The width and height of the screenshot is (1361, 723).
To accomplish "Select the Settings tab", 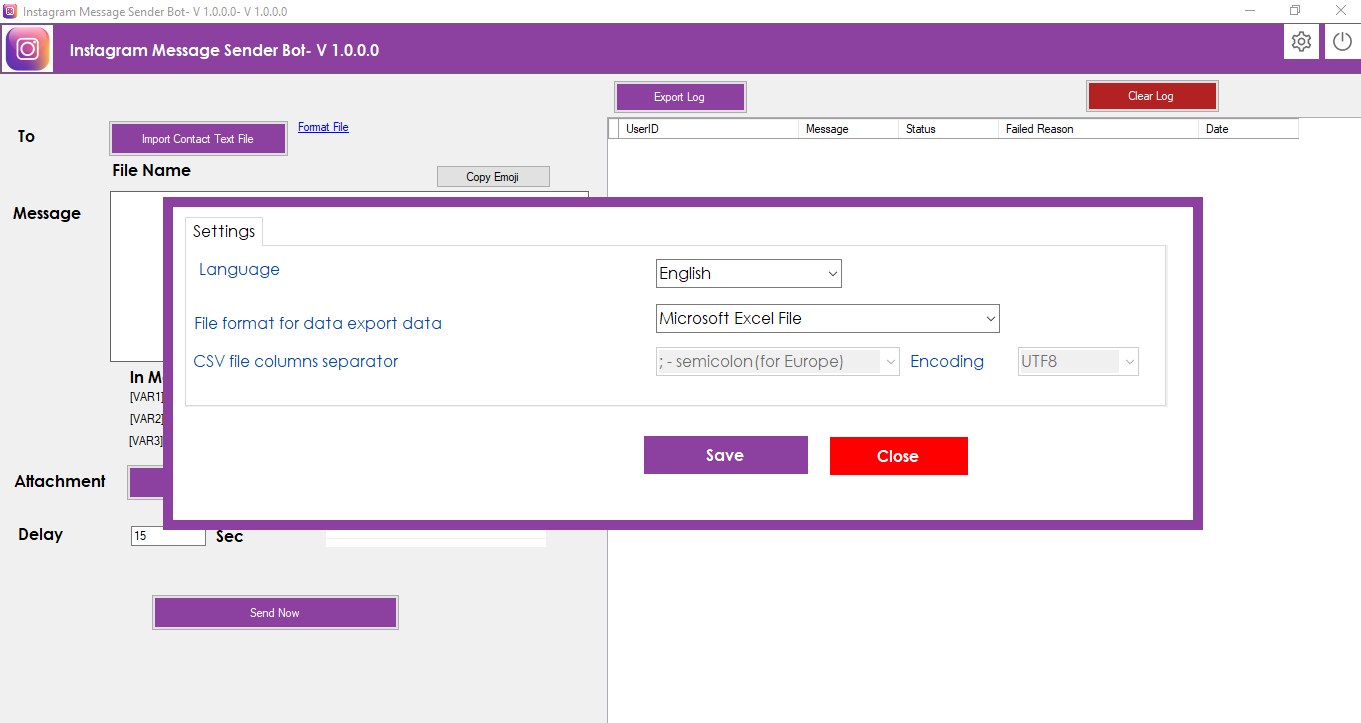I will point(224,231).
